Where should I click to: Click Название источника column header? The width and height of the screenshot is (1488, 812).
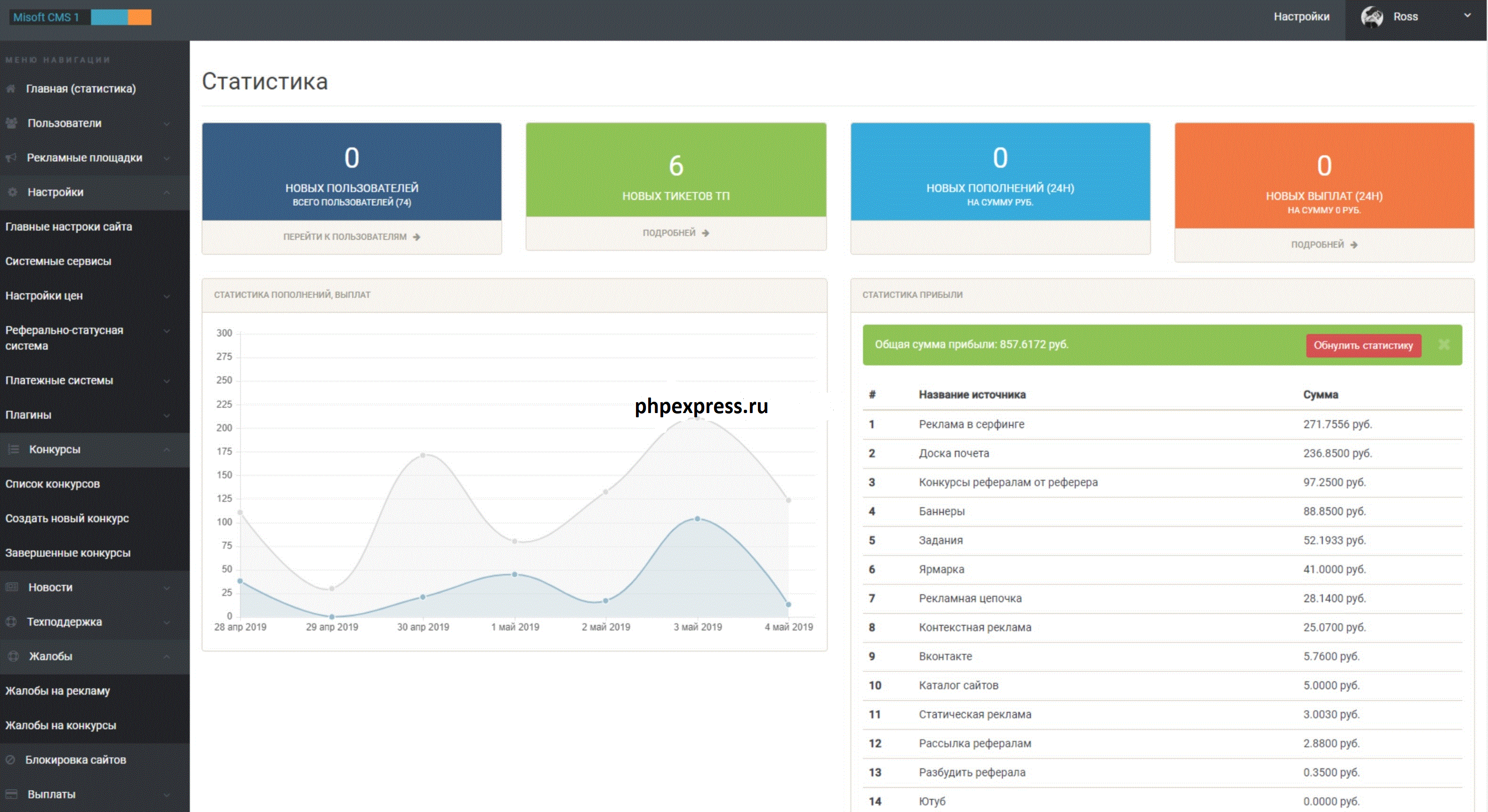[x=972, y=395]
